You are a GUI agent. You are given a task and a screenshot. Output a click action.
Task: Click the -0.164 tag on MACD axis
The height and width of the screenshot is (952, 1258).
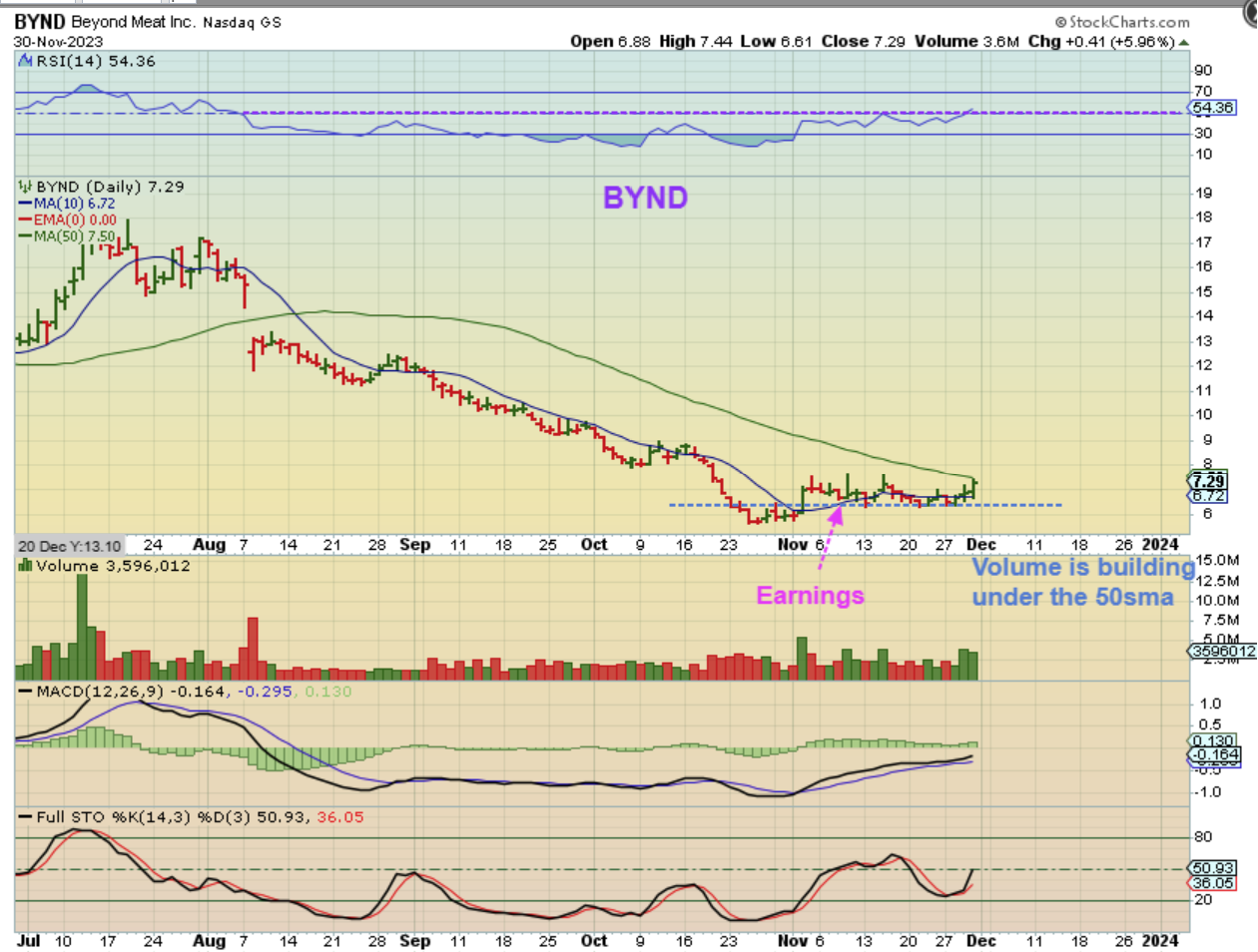1215,755
